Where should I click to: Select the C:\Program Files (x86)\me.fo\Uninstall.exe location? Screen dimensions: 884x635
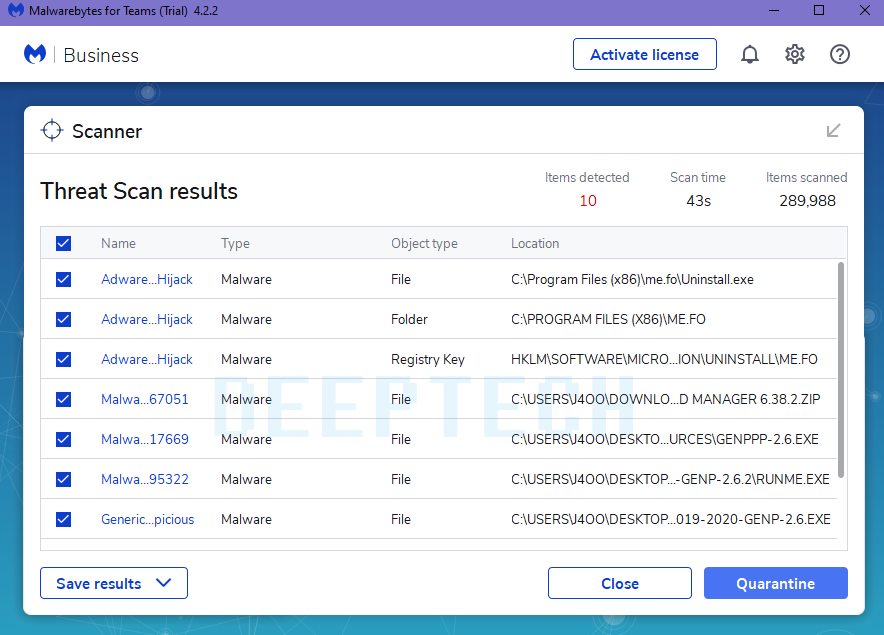point(632,279)
